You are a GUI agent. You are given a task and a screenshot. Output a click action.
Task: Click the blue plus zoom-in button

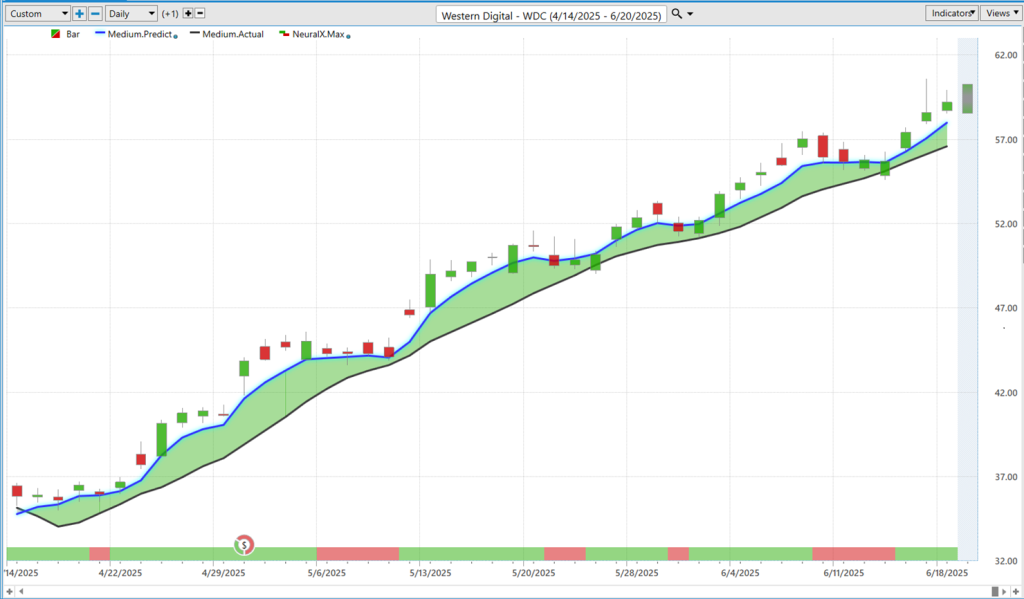(x=79, y=13)
